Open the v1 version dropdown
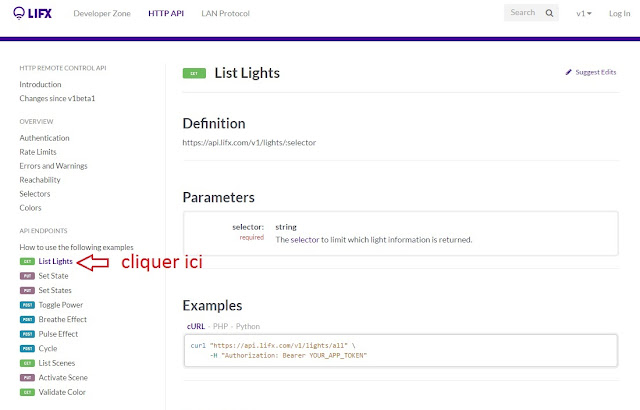 pos(584,13)
